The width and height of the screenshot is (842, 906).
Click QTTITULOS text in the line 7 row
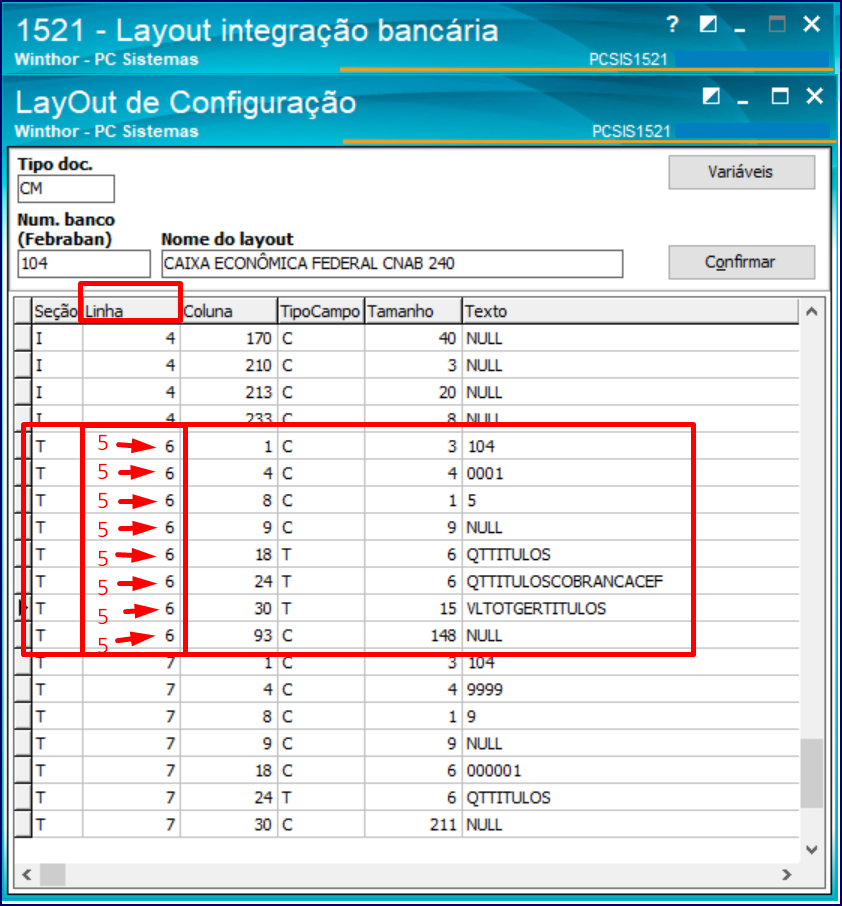[509, 798]
